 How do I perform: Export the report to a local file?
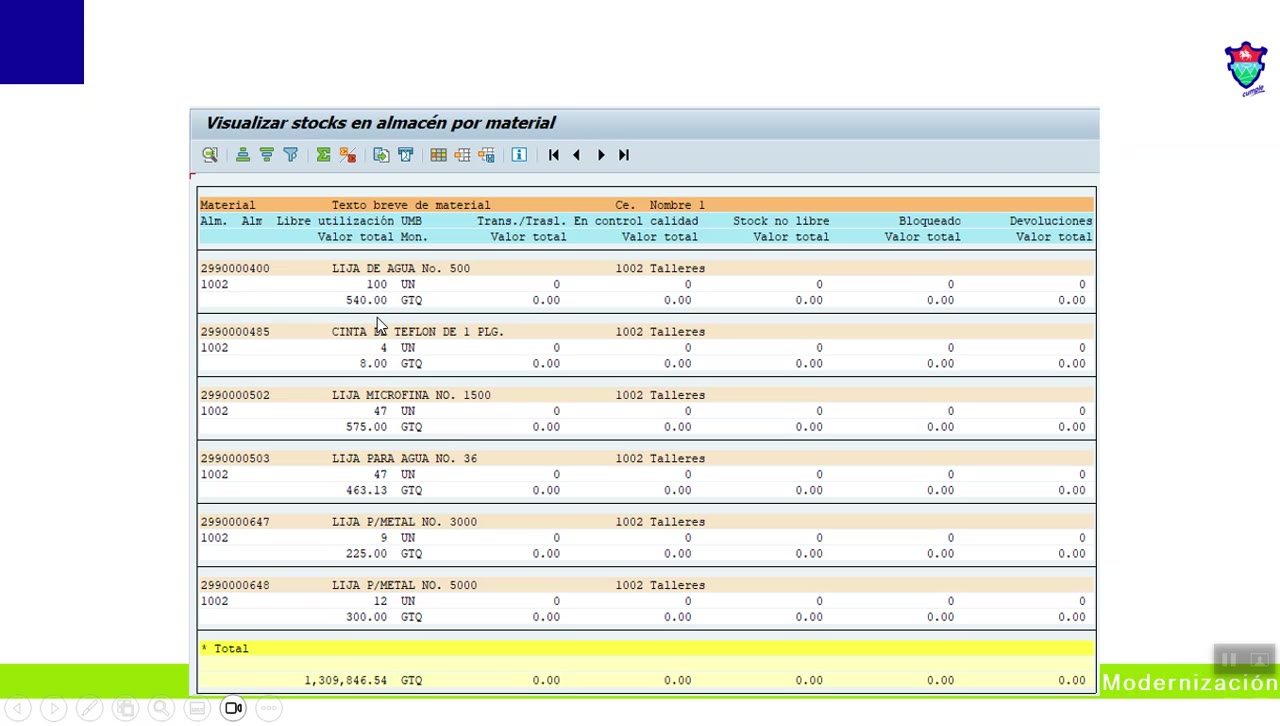[381, 154]
